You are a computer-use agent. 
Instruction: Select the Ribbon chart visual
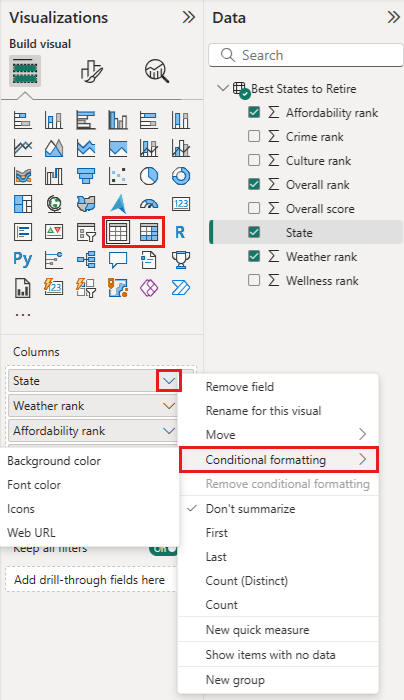pyautogui.click(x=23, y=176)
